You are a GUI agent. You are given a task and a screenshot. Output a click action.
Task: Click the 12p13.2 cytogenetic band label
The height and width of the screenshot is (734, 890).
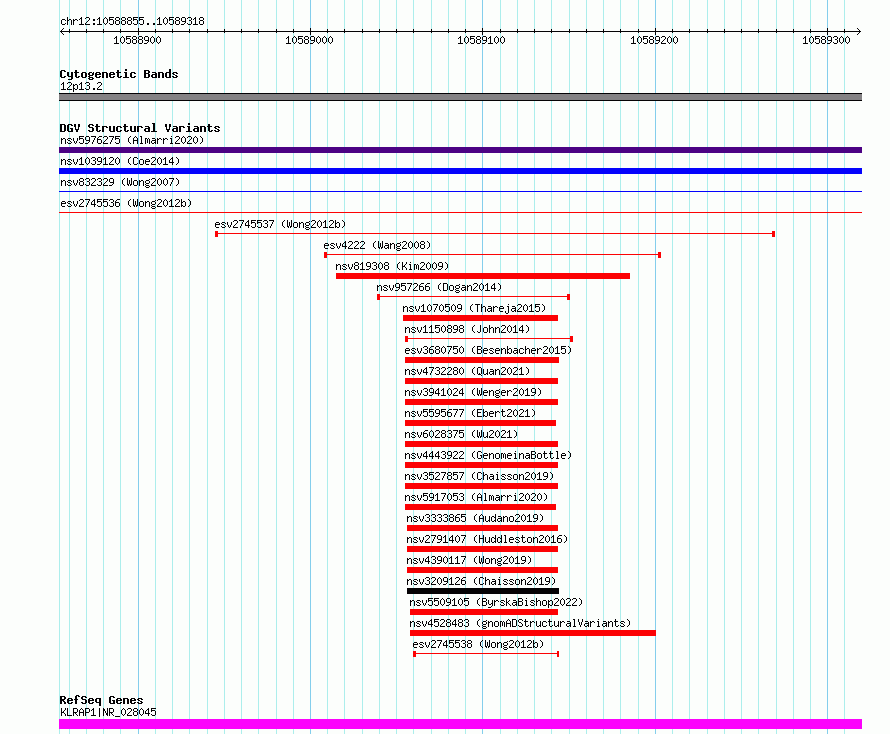click(81, 86)
